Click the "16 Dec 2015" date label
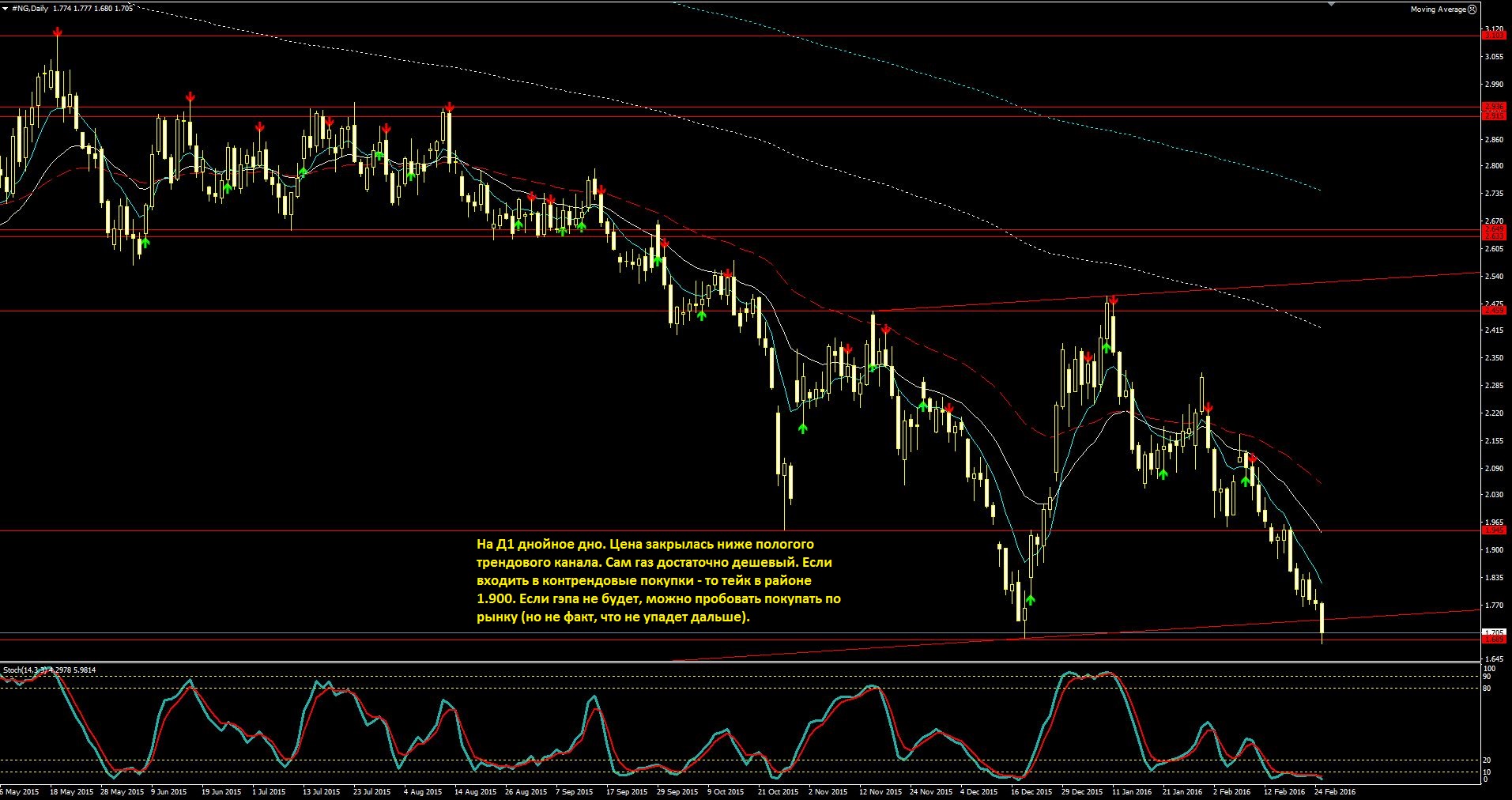Screen dimensions: 1512x800 click(x=1031, y=791)
